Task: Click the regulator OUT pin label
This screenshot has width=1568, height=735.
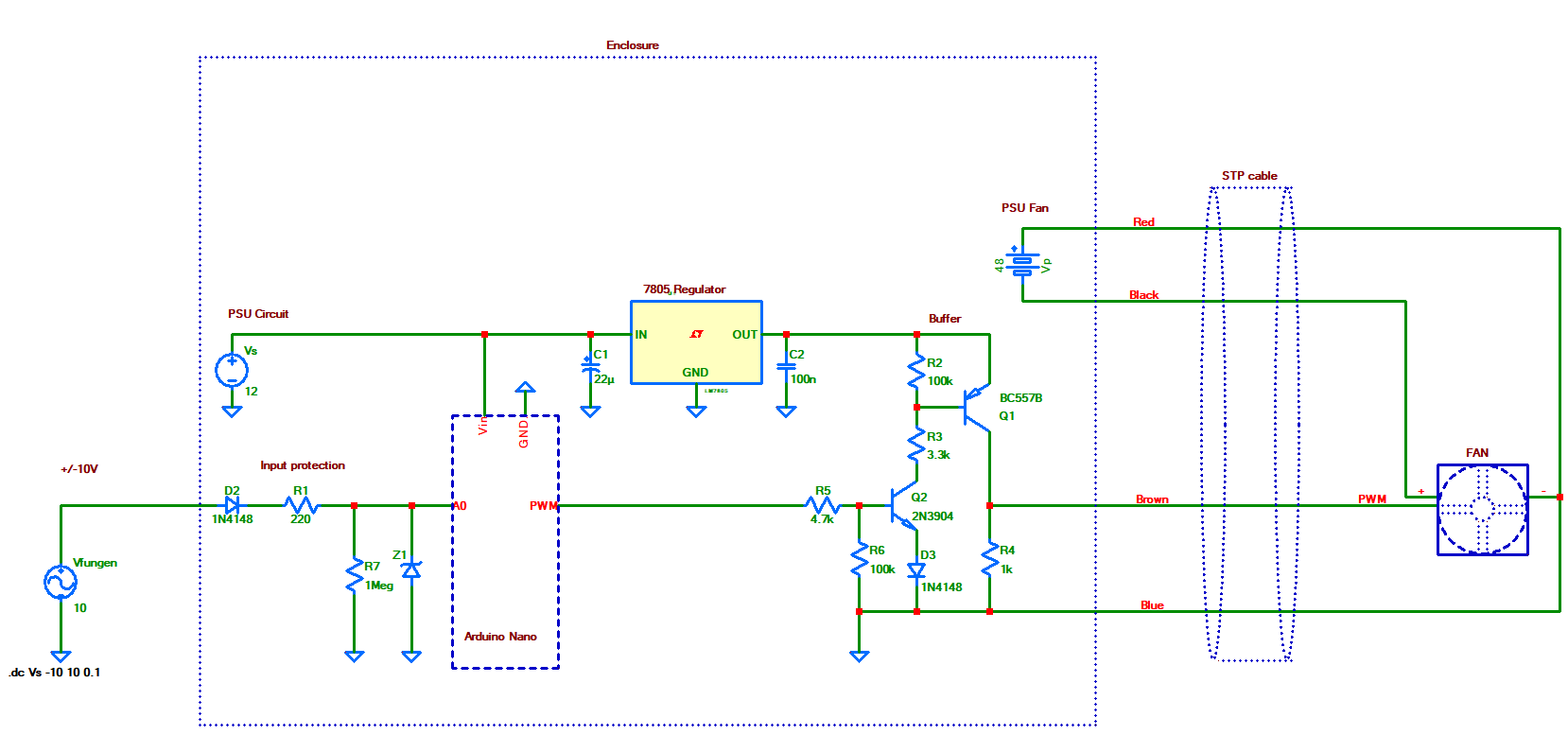Action: click(744, 335)
